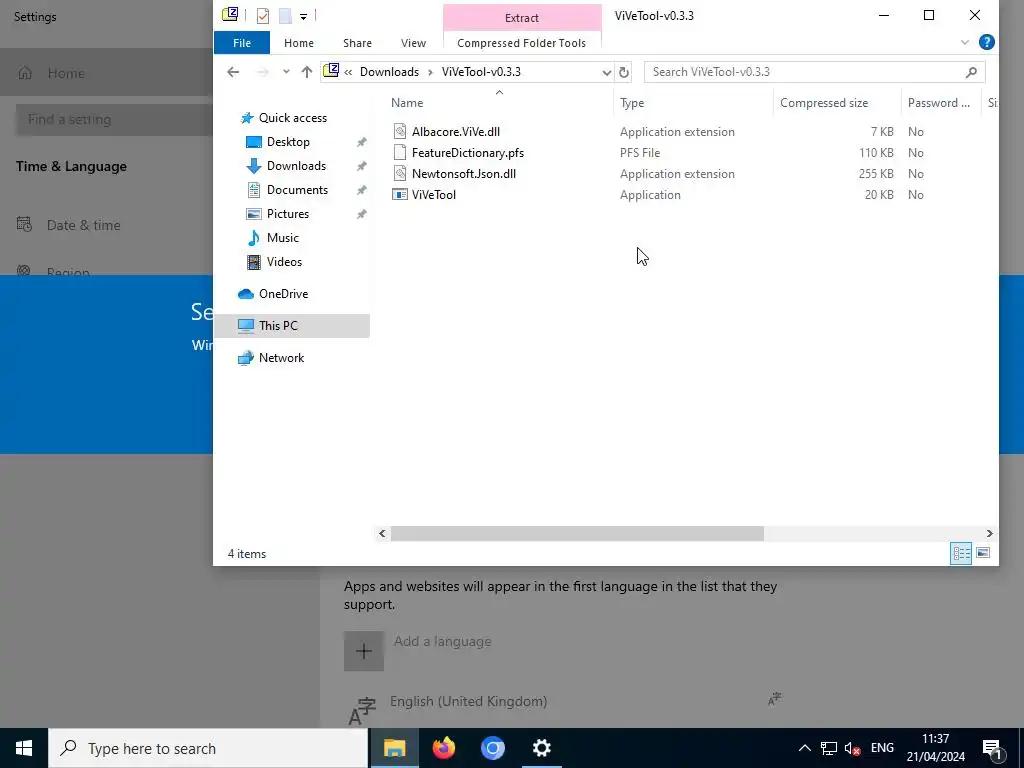The height and width of the screenshot is (768, 1024).
Task: Open Music in the navigation pane
Action: coord(282,238)
